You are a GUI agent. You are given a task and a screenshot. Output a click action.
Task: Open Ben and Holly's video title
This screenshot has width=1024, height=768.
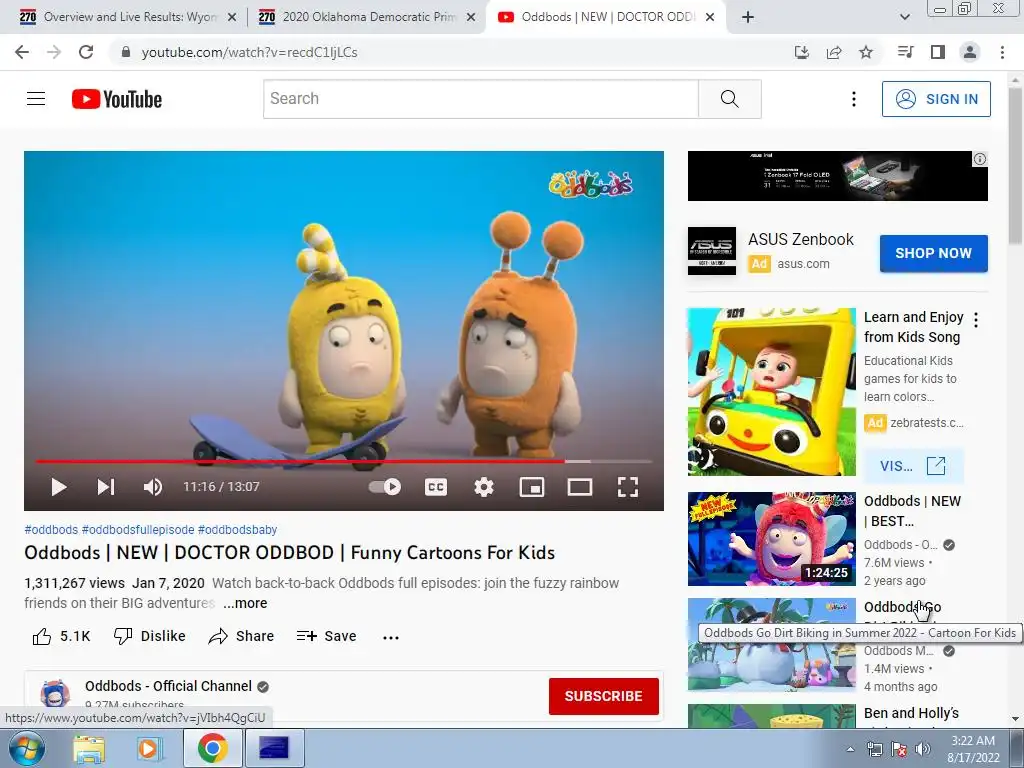[x=911, y=713]
